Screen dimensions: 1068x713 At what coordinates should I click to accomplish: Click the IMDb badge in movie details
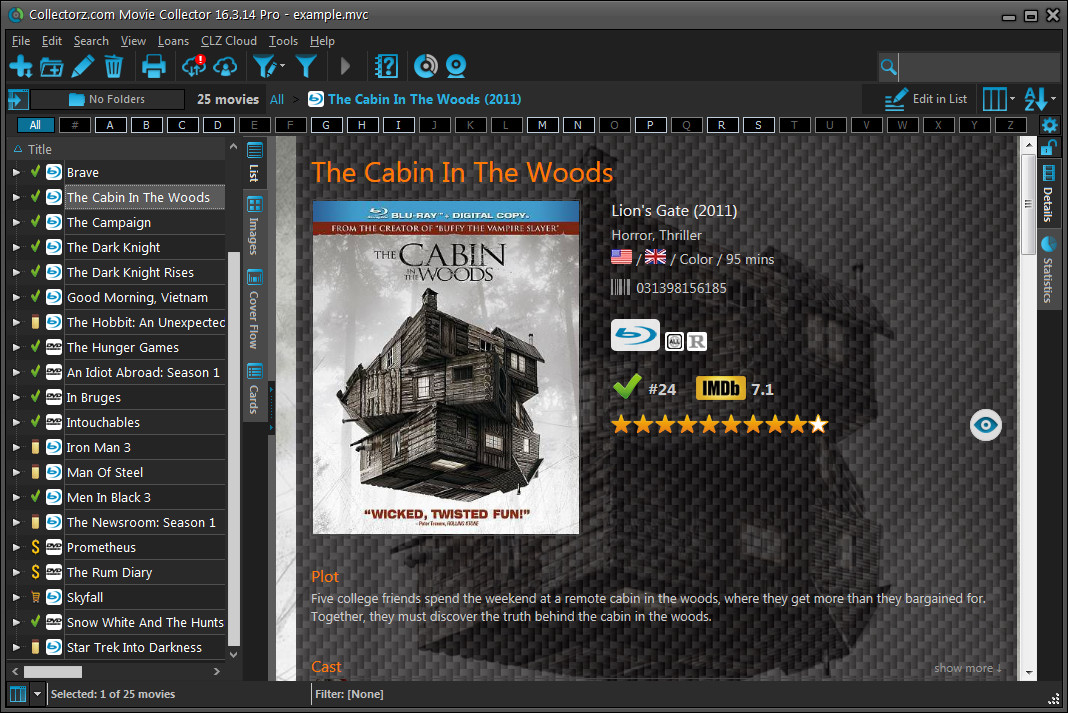pos(720,389)
